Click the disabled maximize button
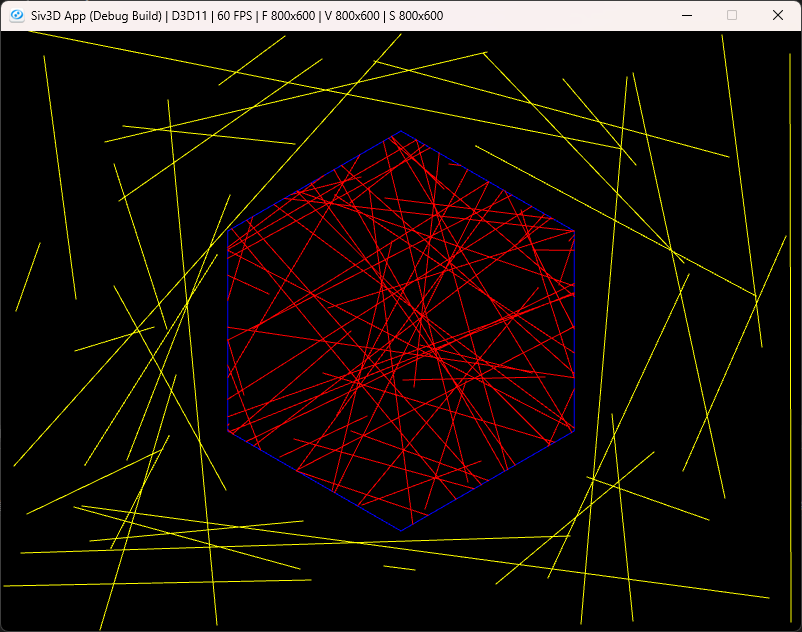 point(732,15)
